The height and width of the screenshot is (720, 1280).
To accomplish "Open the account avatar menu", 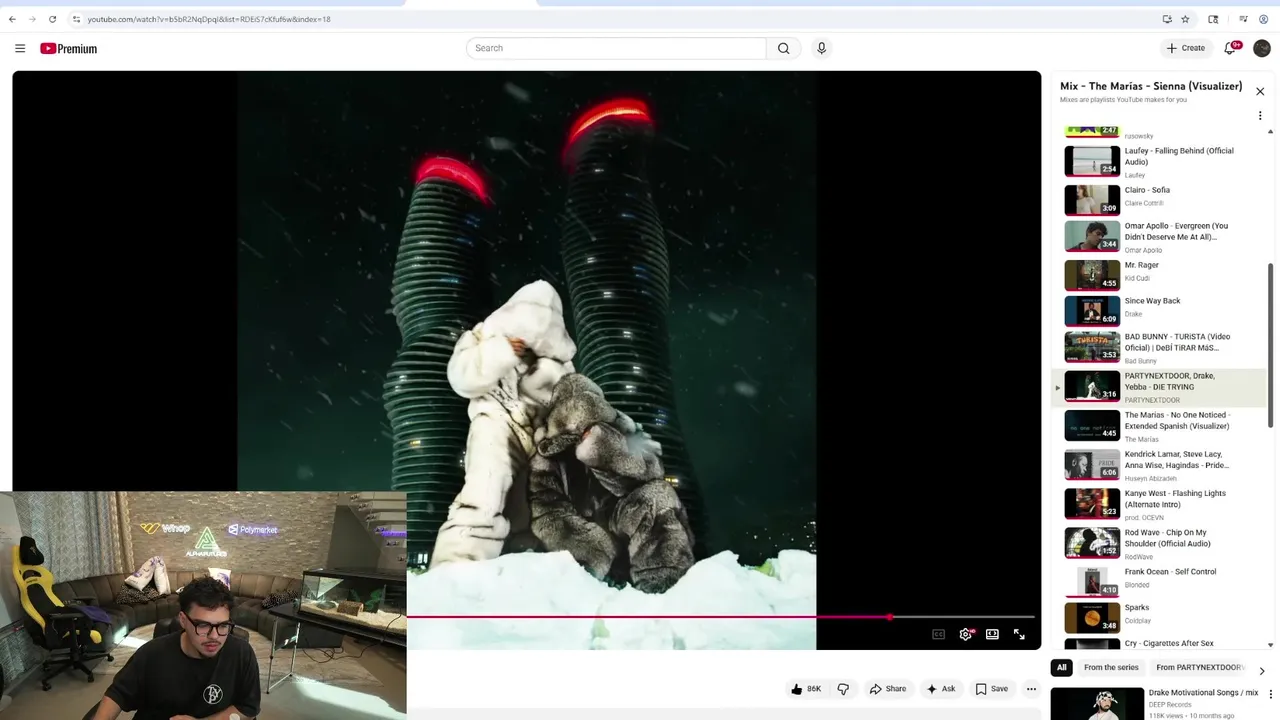I will pos(1262,48).
